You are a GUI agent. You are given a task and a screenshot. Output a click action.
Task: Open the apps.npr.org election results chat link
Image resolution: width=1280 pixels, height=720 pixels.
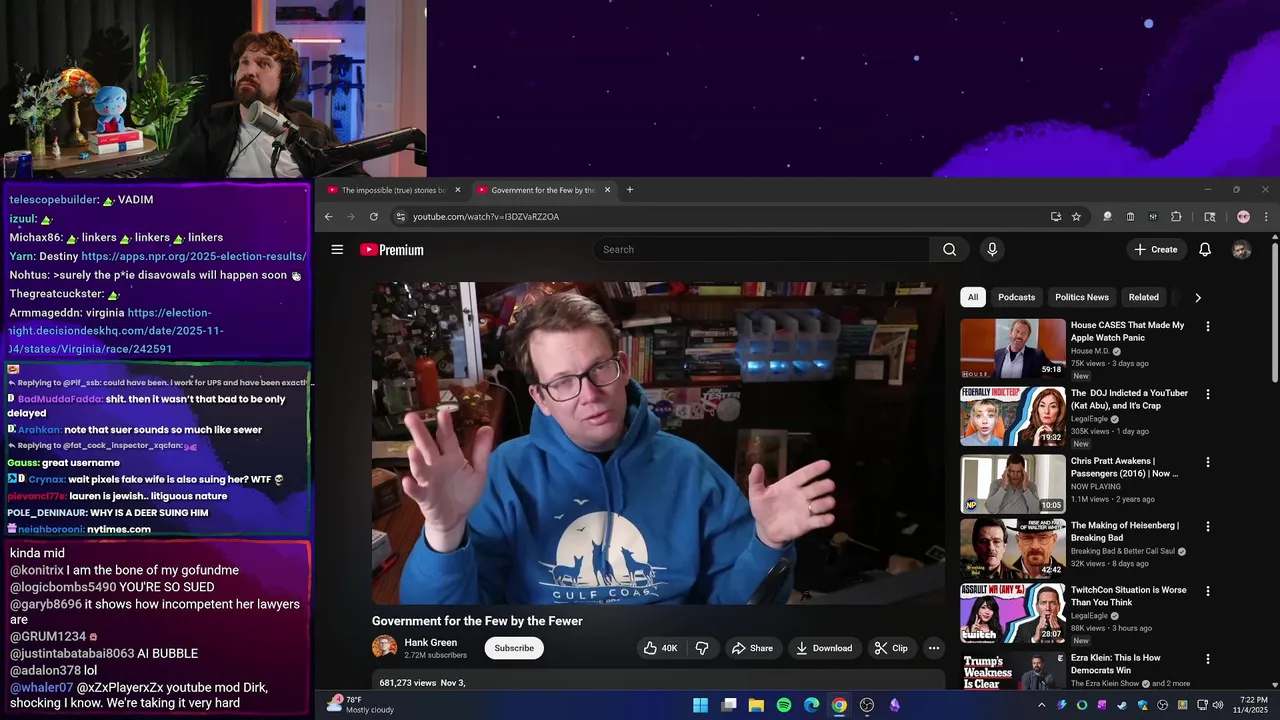194,257
